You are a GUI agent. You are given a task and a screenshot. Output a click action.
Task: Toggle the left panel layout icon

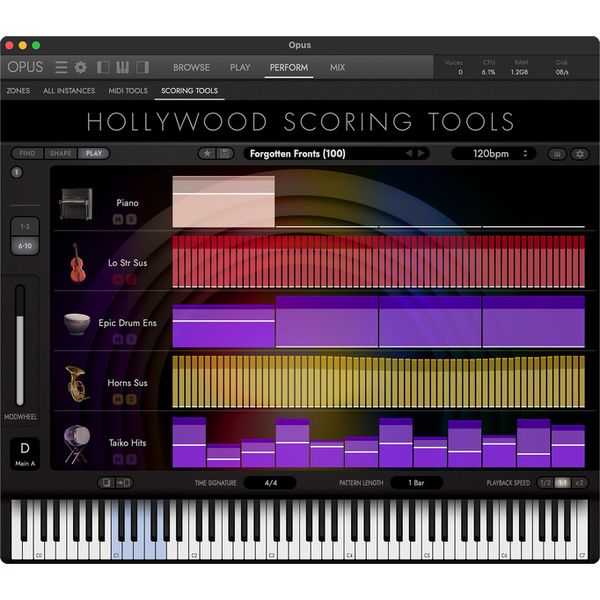click(103, 67)
